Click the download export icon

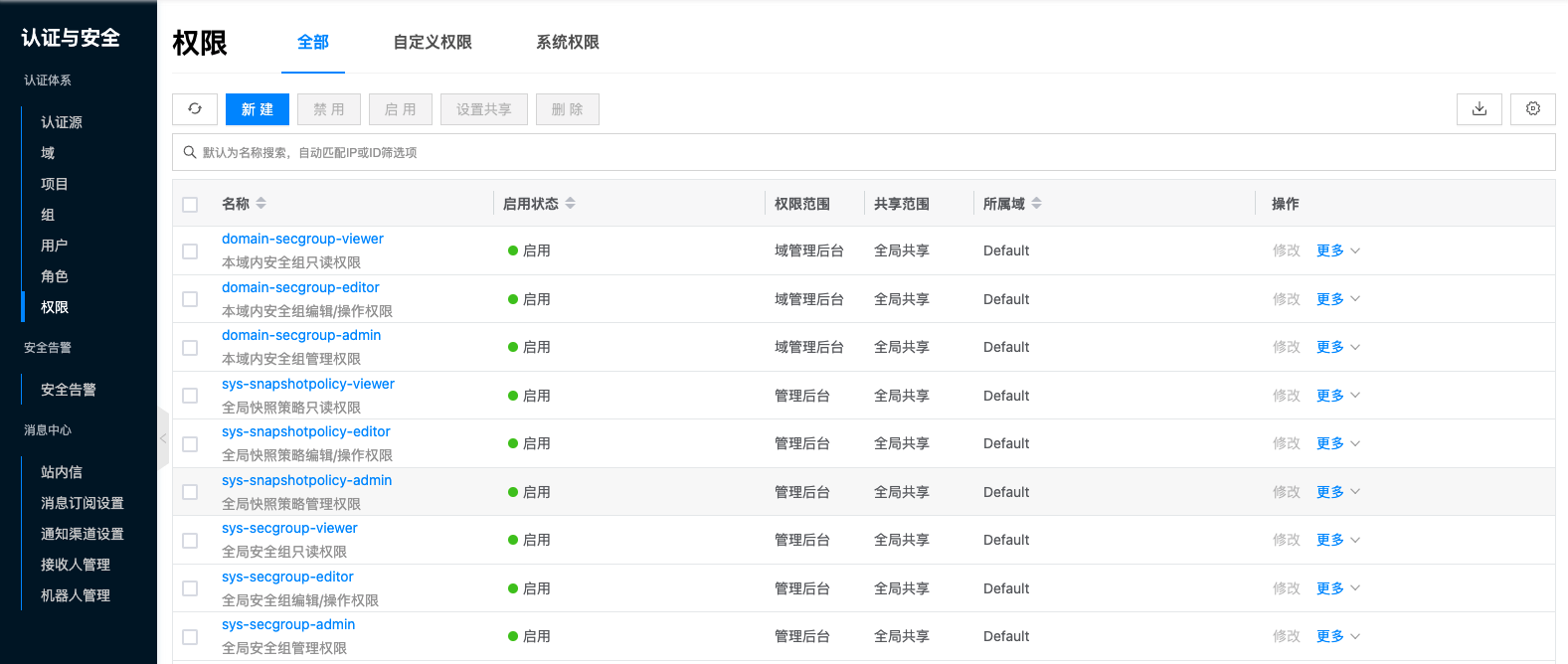pyautogui.click(x=1479, y=109)
